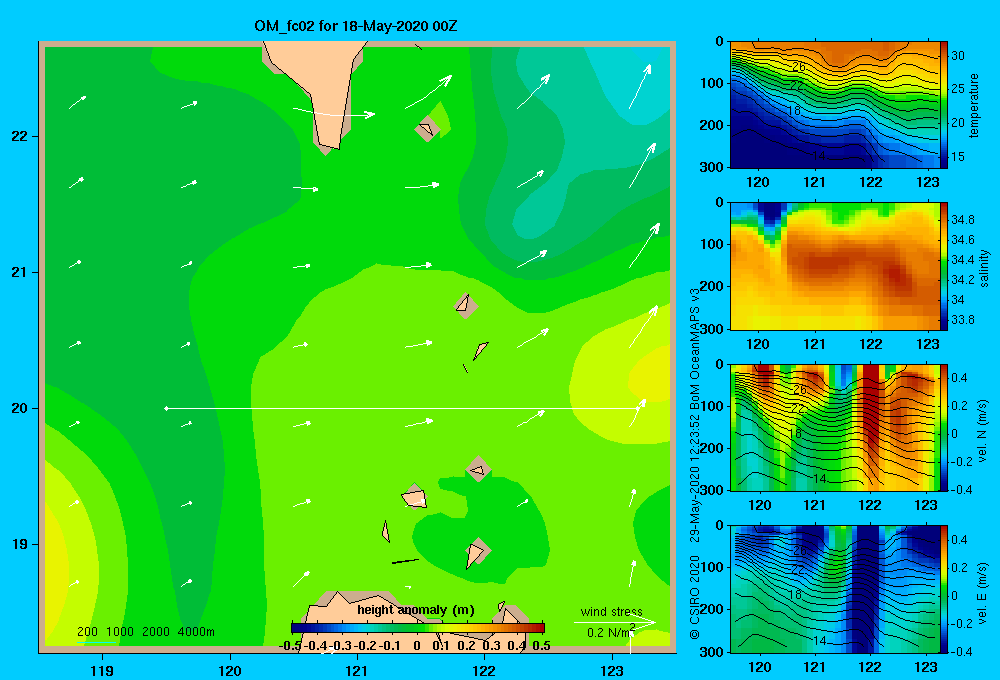The height and width of the screenshot is (680, 1000).
Task: Click the vel. N color scale bar
Action: pyautogui.click(x=944, y=427)
